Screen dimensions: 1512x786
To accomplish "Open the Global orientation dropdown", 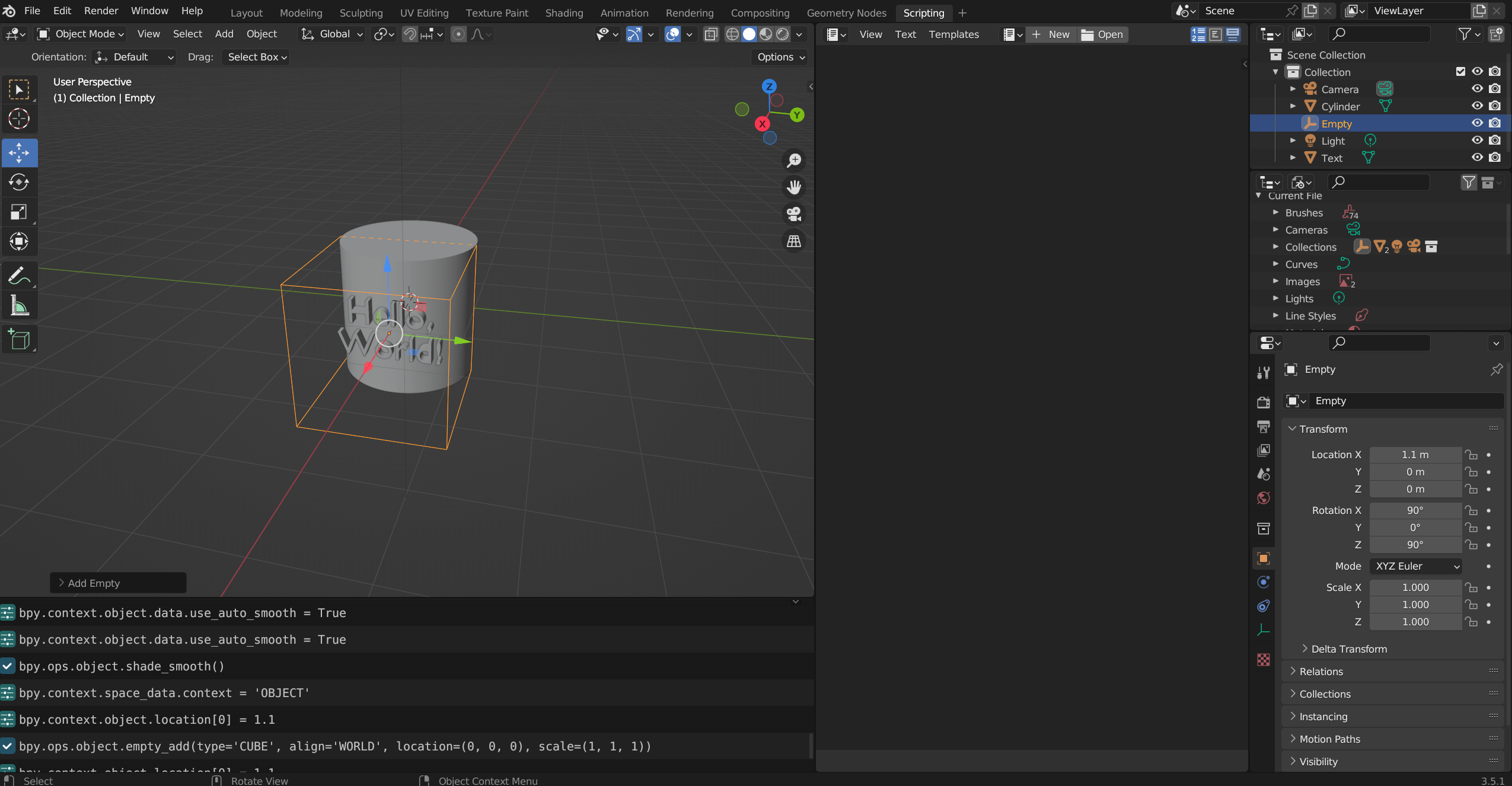I will (331, 34).
